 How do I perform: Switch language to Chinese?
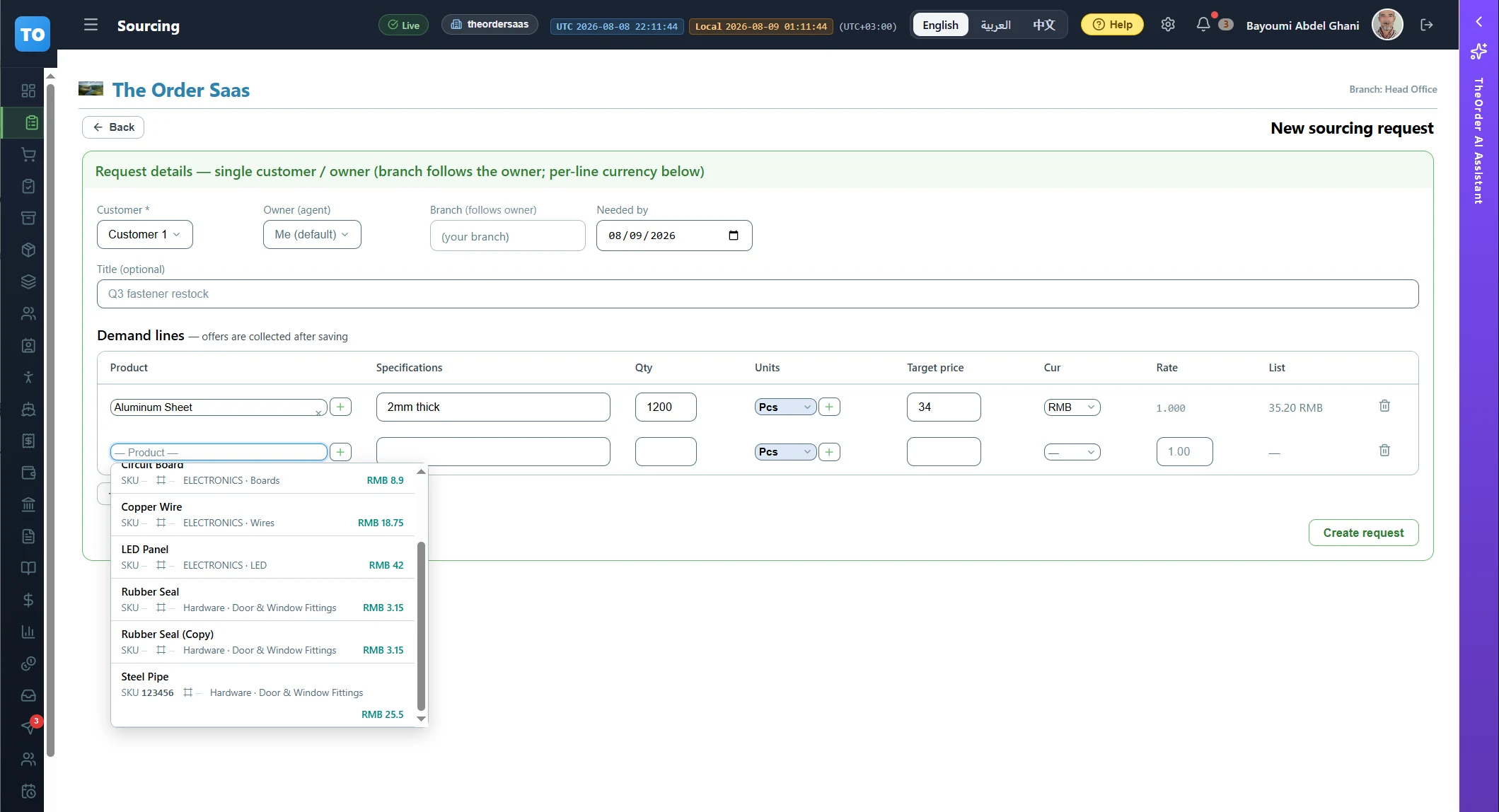[x=1043, y=25]
